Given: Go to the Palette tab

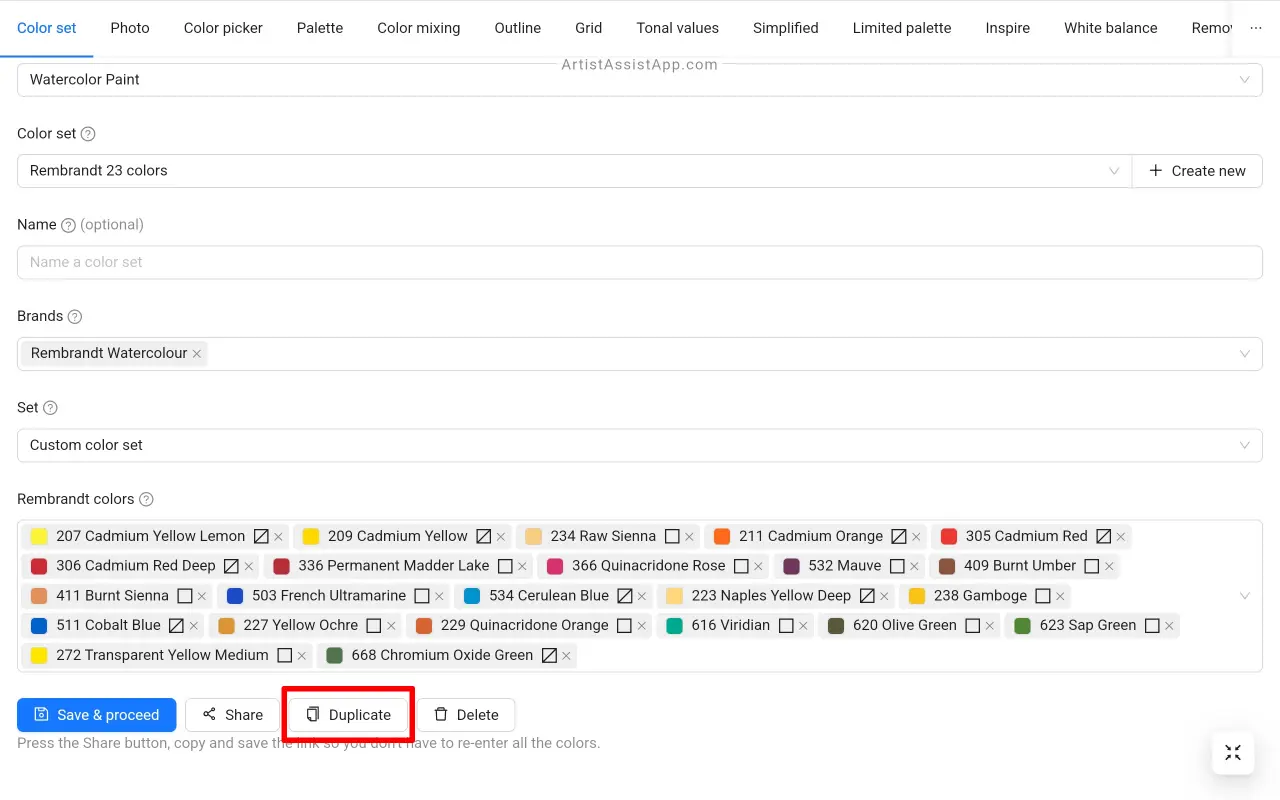Looking at the screenshot, I should click(x=320, y=28).
